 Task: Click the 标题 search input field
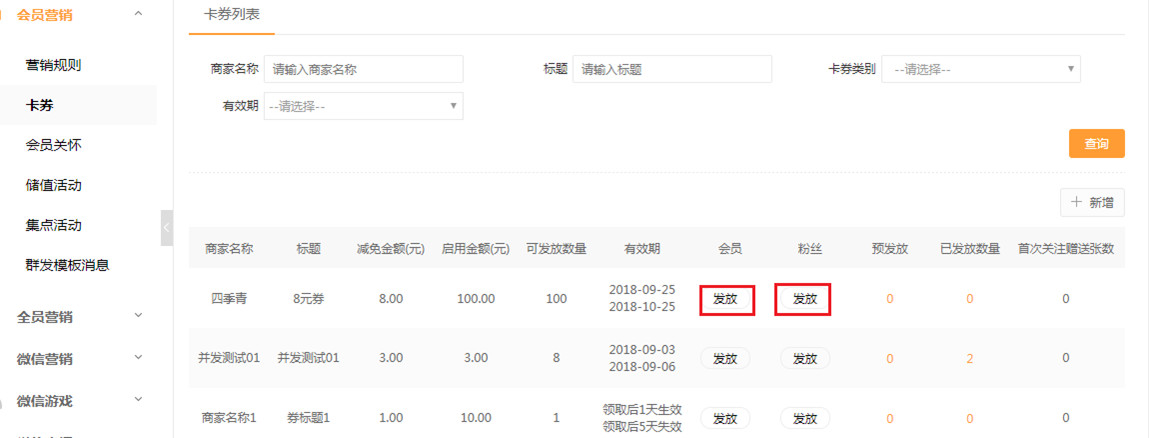click(x=672, y=69)
